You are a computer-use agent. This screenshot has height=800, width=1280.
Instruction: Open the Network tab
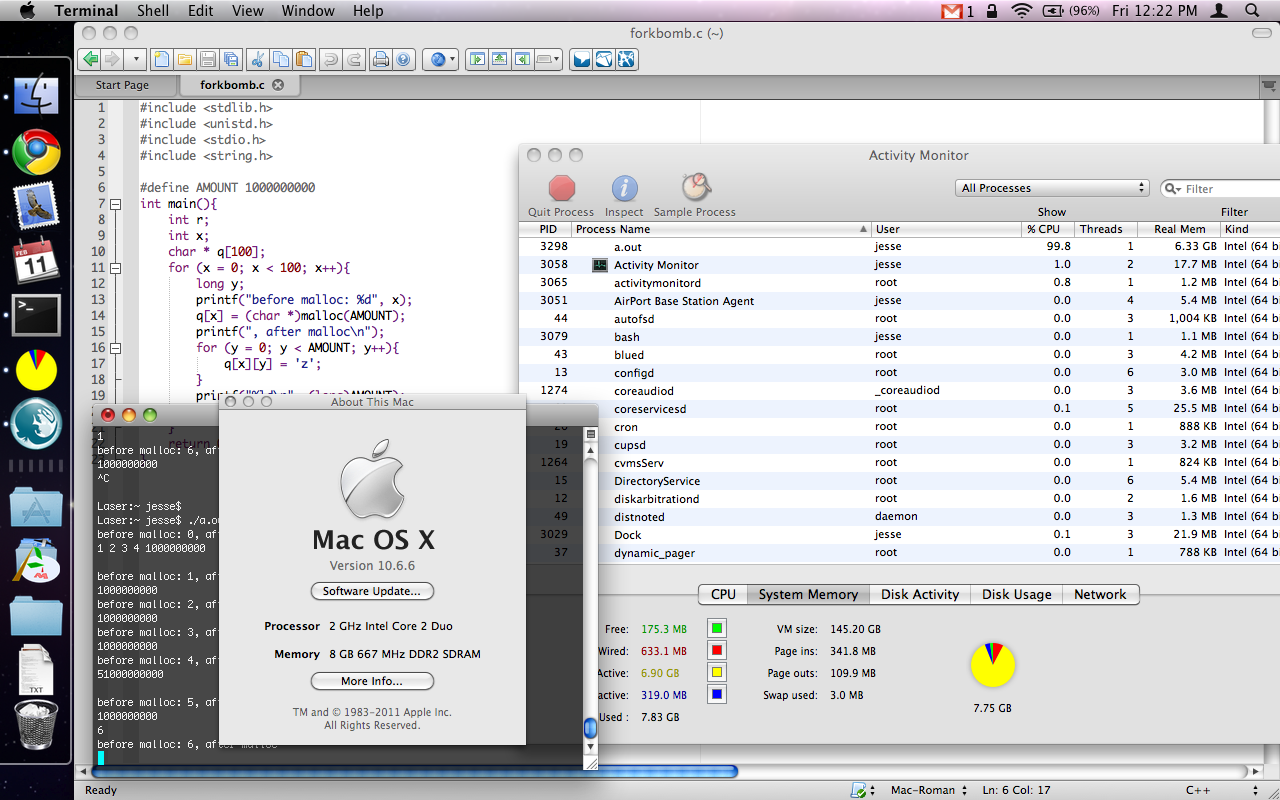(x=1100, y=594)
